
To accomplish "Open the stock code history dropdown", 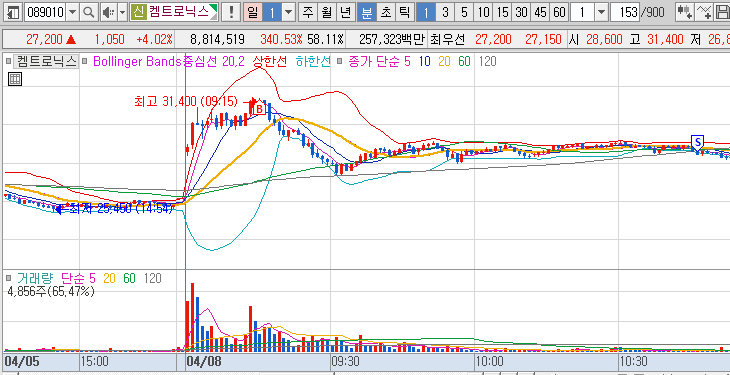I will [72, 13].
